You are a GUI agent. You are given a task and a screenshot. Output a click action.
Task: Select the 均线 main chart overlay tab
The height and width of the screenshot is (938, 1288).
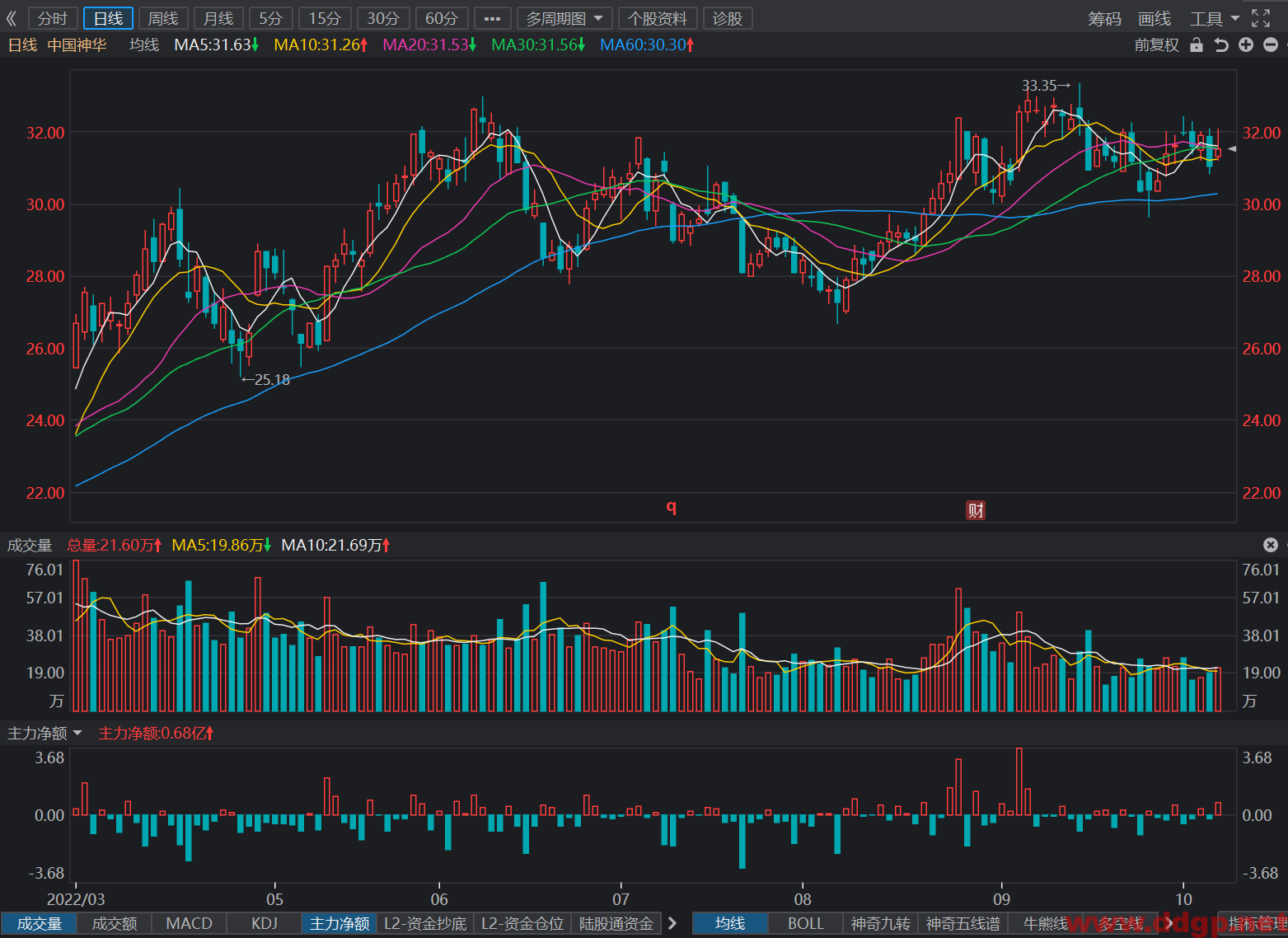[x=730, y=923]
